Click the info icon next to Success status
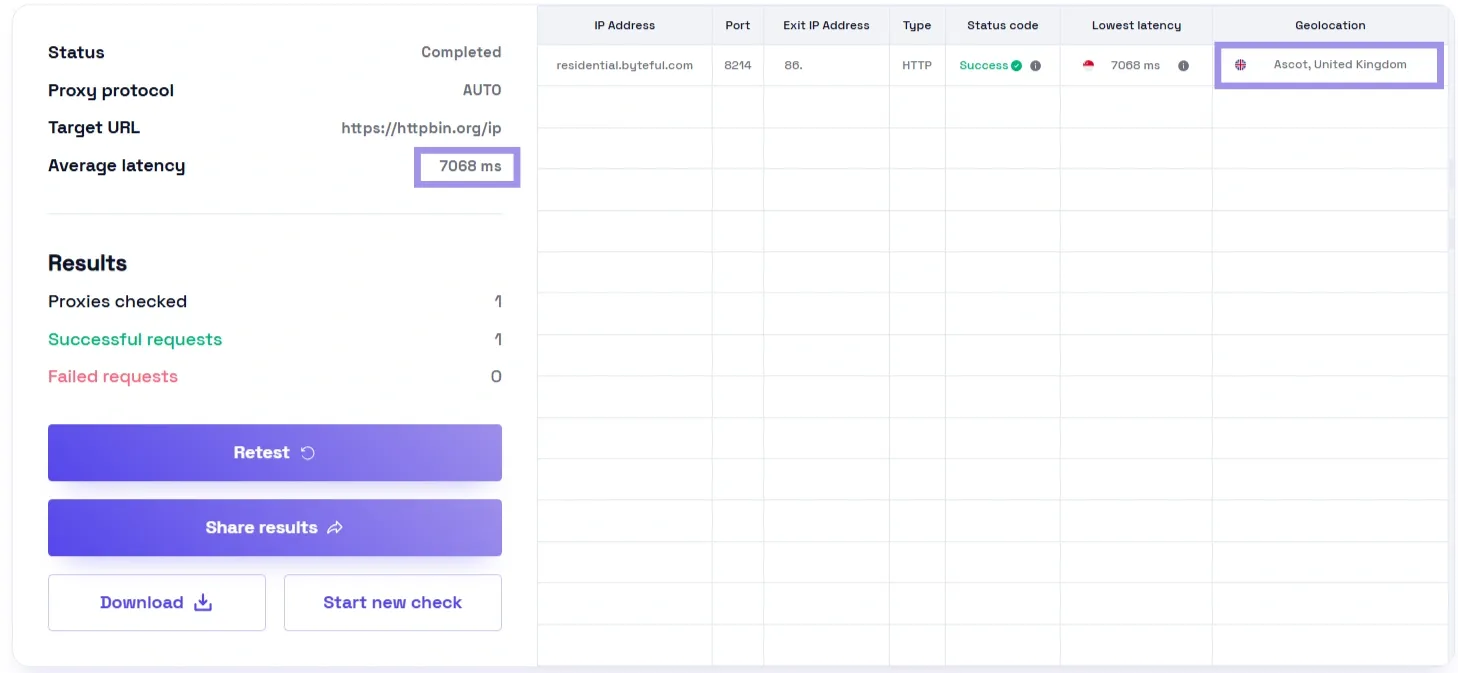Screen dimensions: 1458x673 (x=1036, y=66)
